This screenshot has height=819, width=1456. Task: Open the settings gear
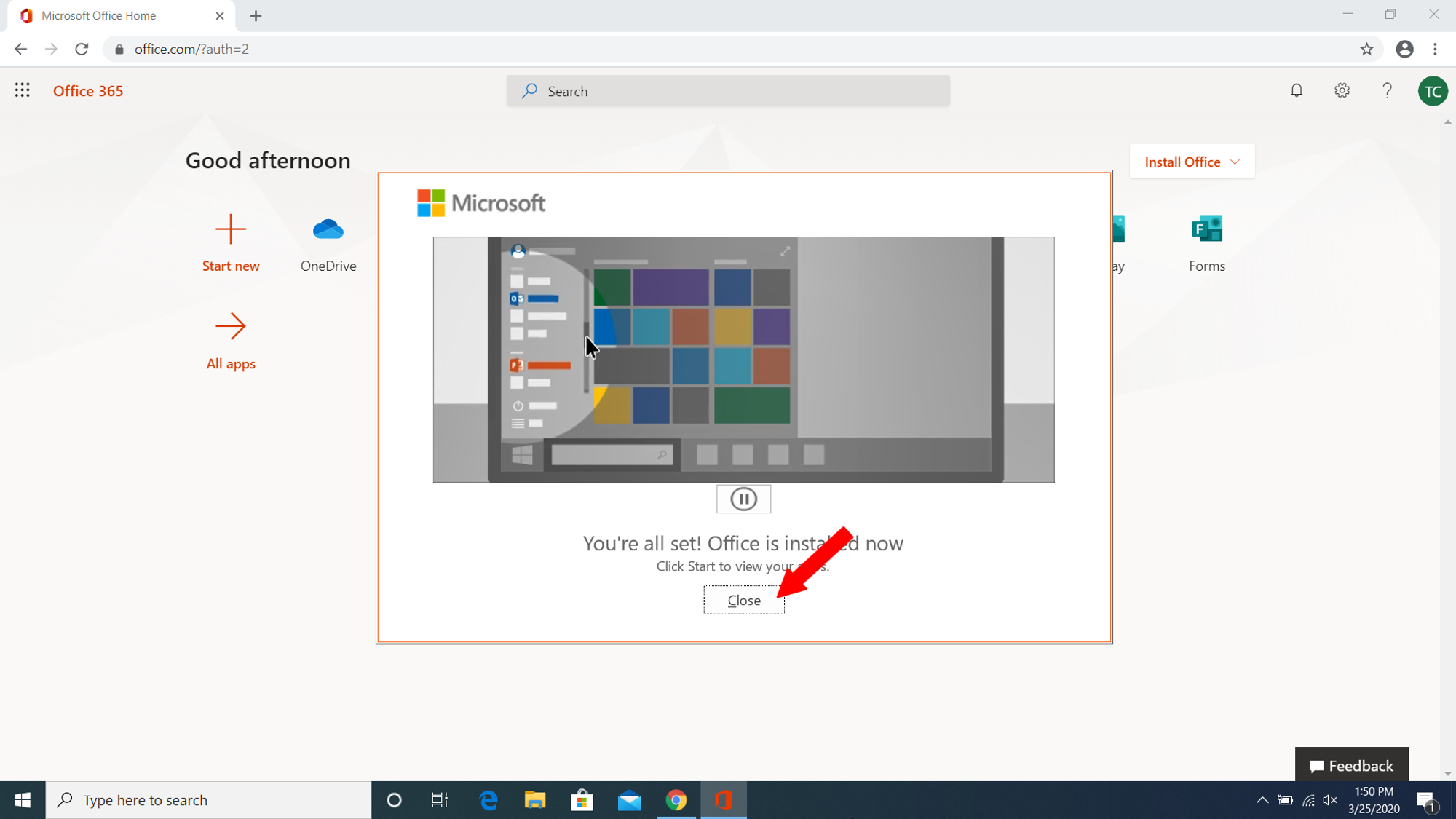(x=1342, y=90)
